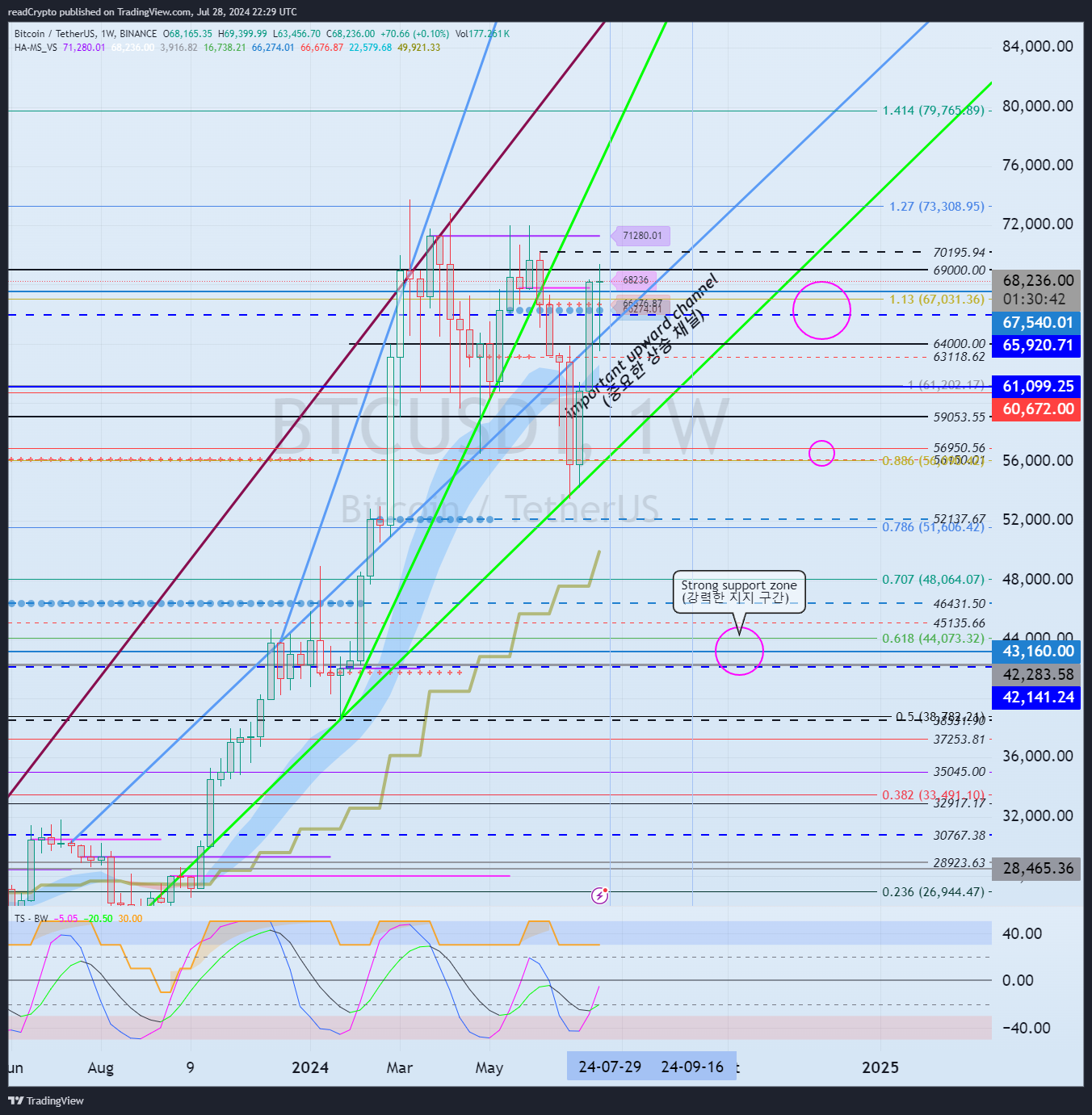Click the readCrypto published header text
Screen dimensions: 1092x1115
click(x=152, y=12)
